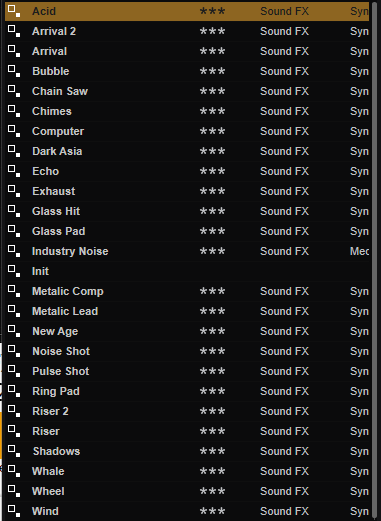This screenshot has height=521, width=381.
Task: Click the star rating for Echo
Action: [x=212, y=171]
